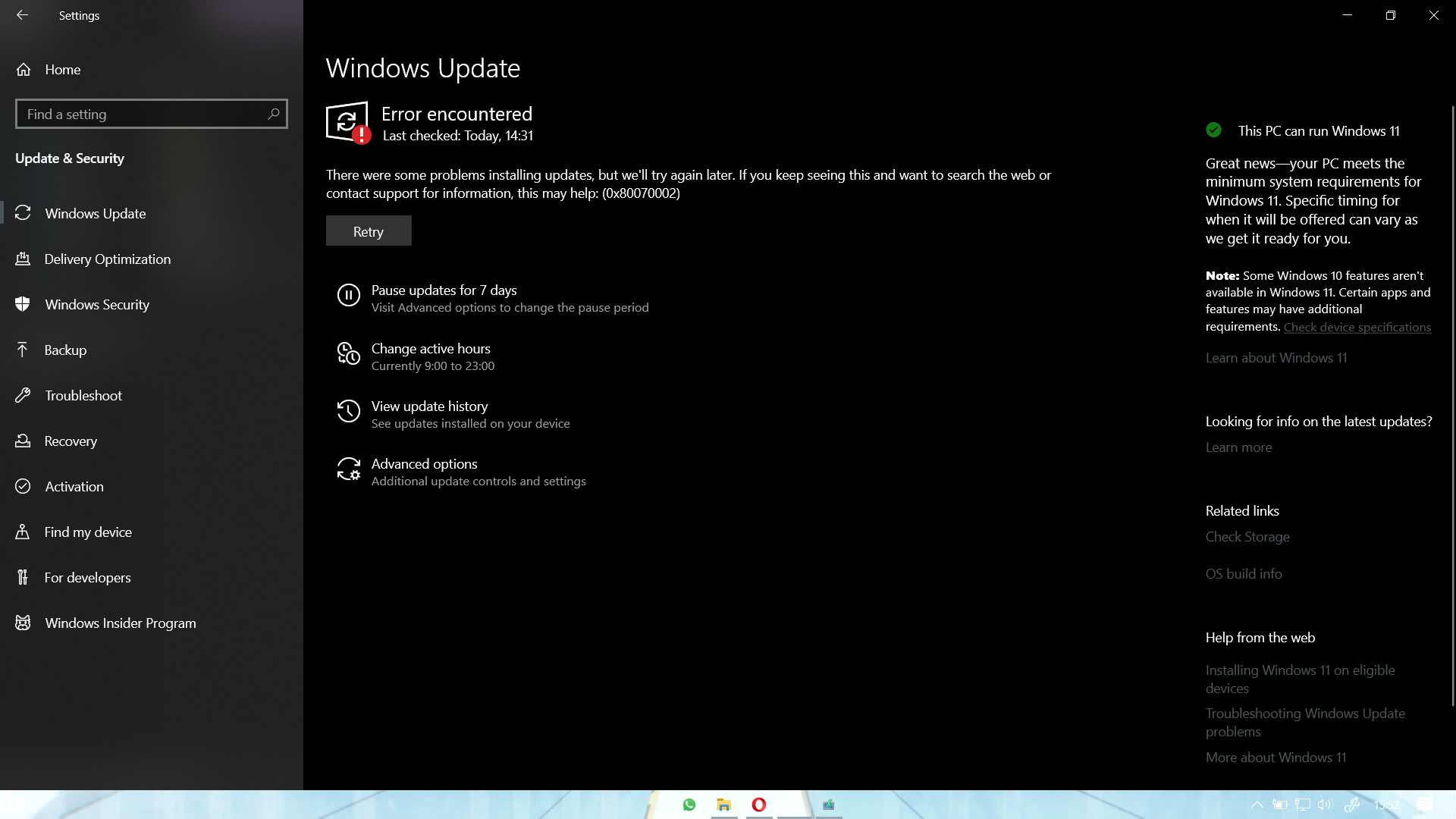Go back with the Settings back arrow
1456x819 pixels.
[x=22, y=15]
